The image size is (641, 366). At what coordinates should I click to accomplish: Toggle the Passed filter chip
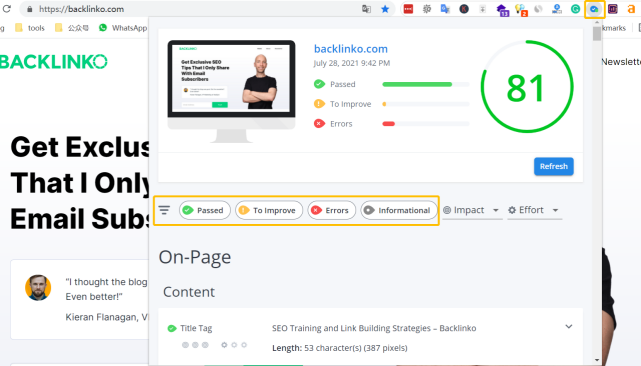click(204, 210)
